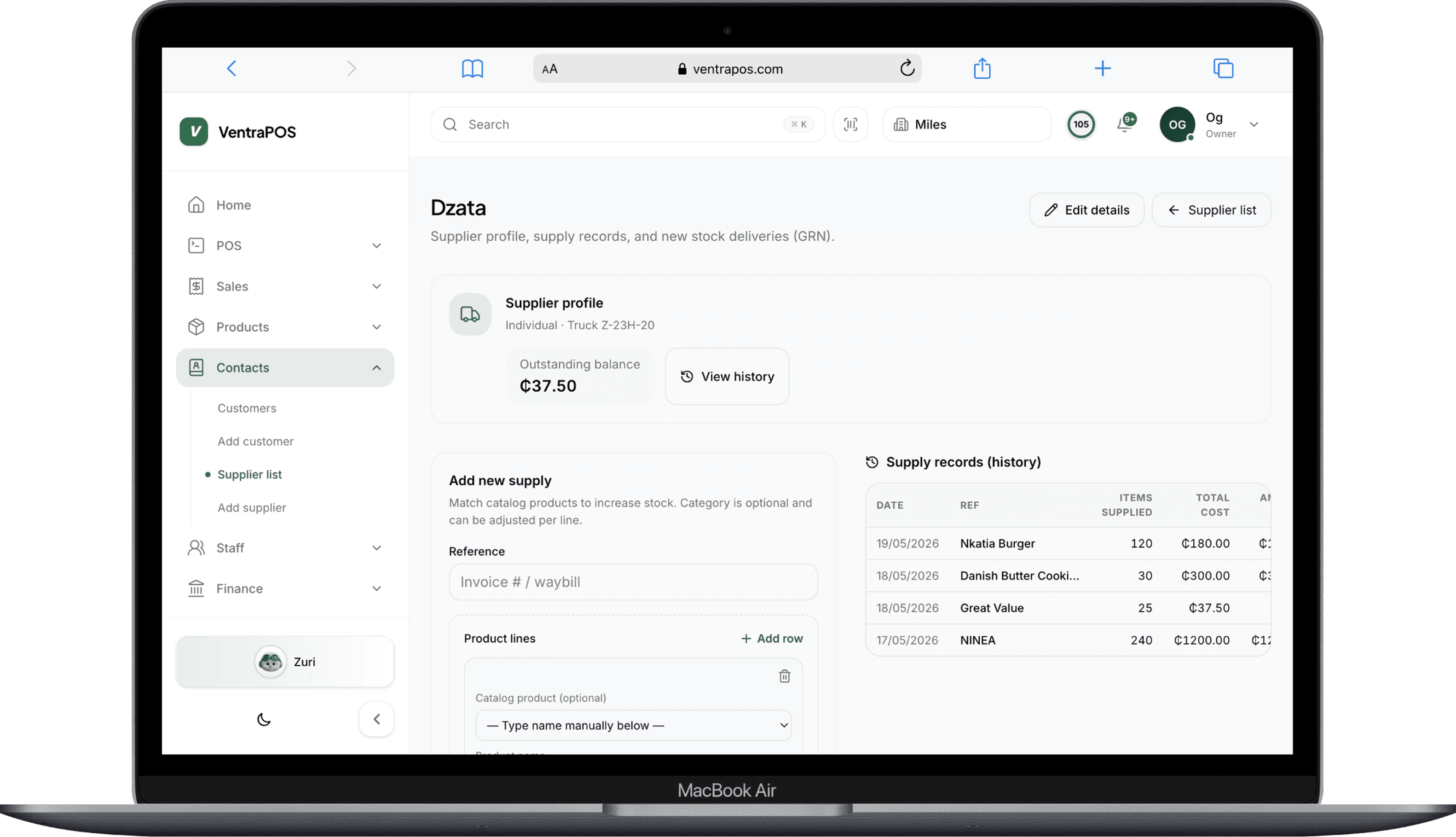Reload the page with the refresh icon
The height and width of the screenshot is (837, 1456).
coord(907,69)
